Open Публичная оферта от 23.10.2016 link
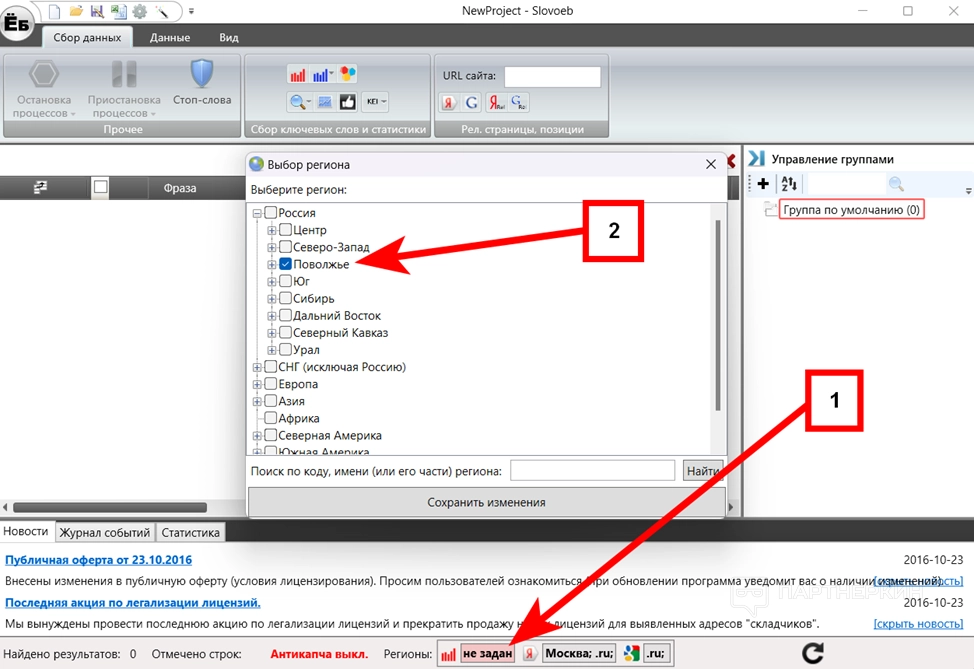Image resolution: width=974 pixels, height=669 pixels. click(98, 560)
